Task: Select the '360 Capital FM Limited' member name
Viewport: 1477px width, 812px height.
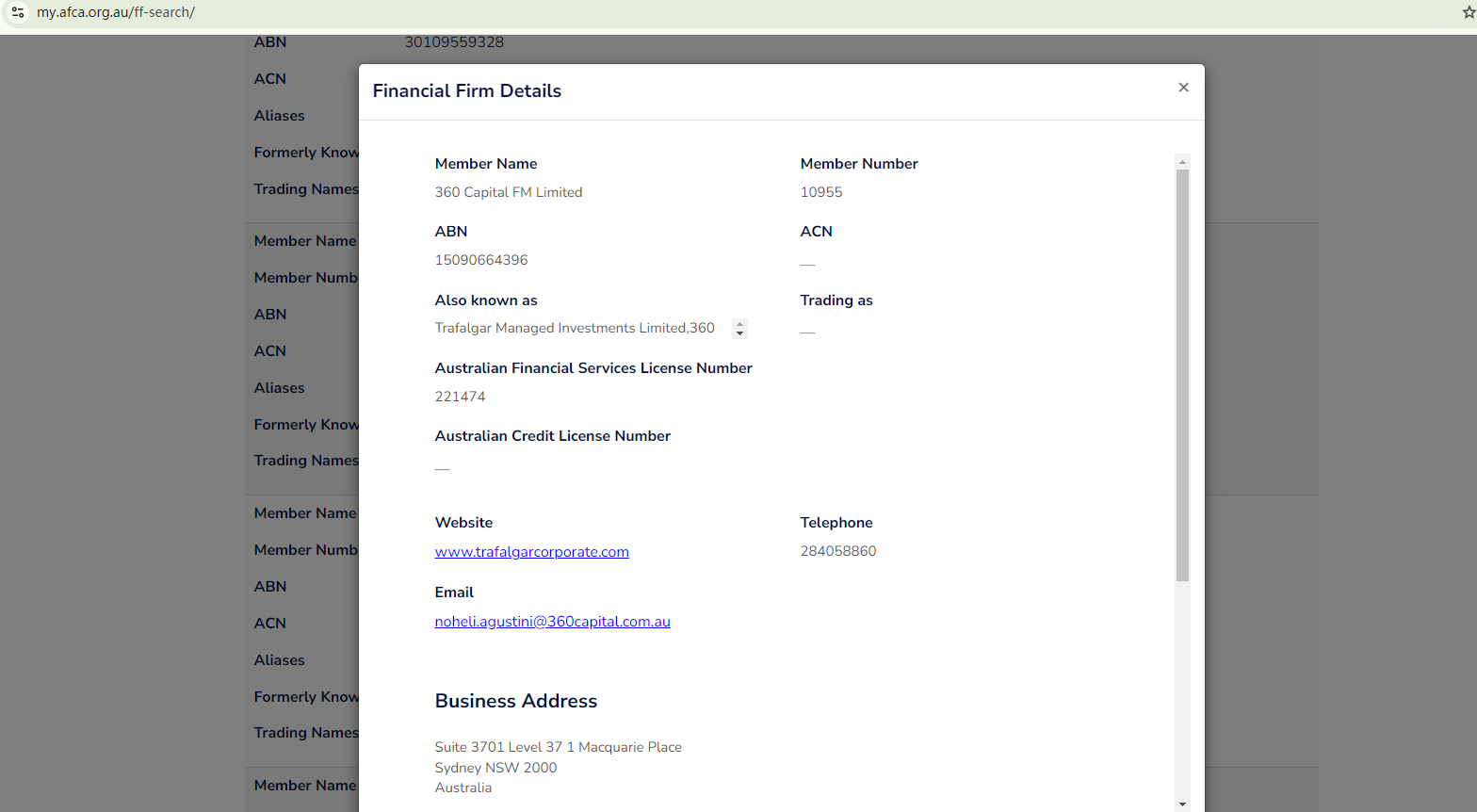Action: (x=509, y=192)
